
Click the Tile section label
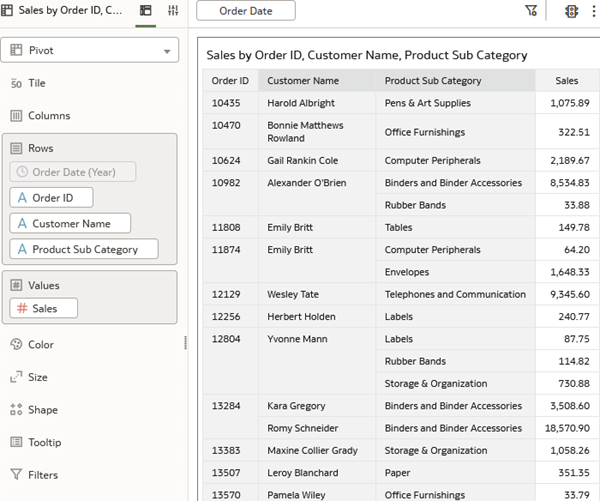(36, 83)
